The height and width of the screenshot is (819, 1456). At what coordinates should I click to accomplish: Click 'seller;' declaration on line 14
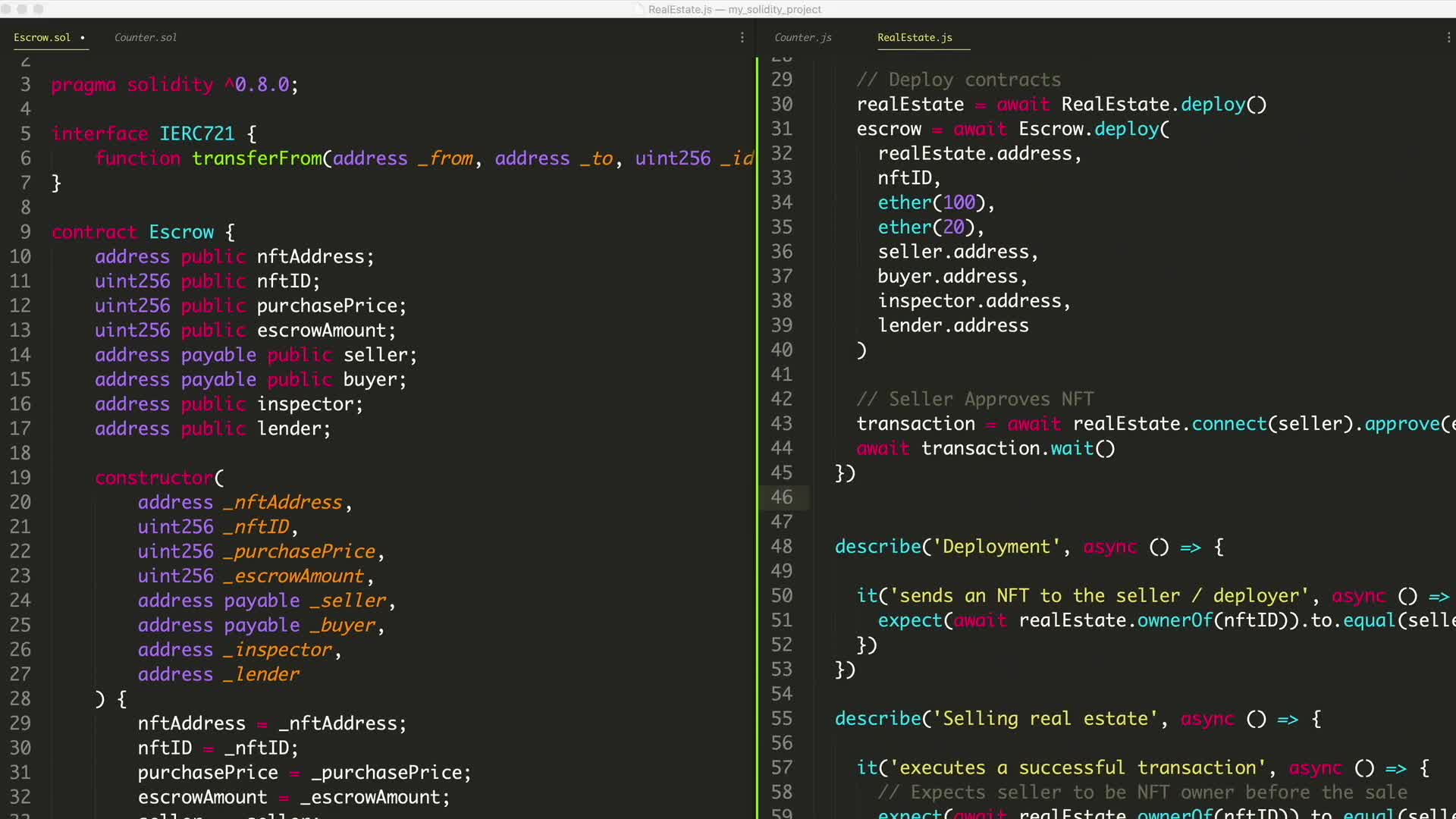pos(380,355)
